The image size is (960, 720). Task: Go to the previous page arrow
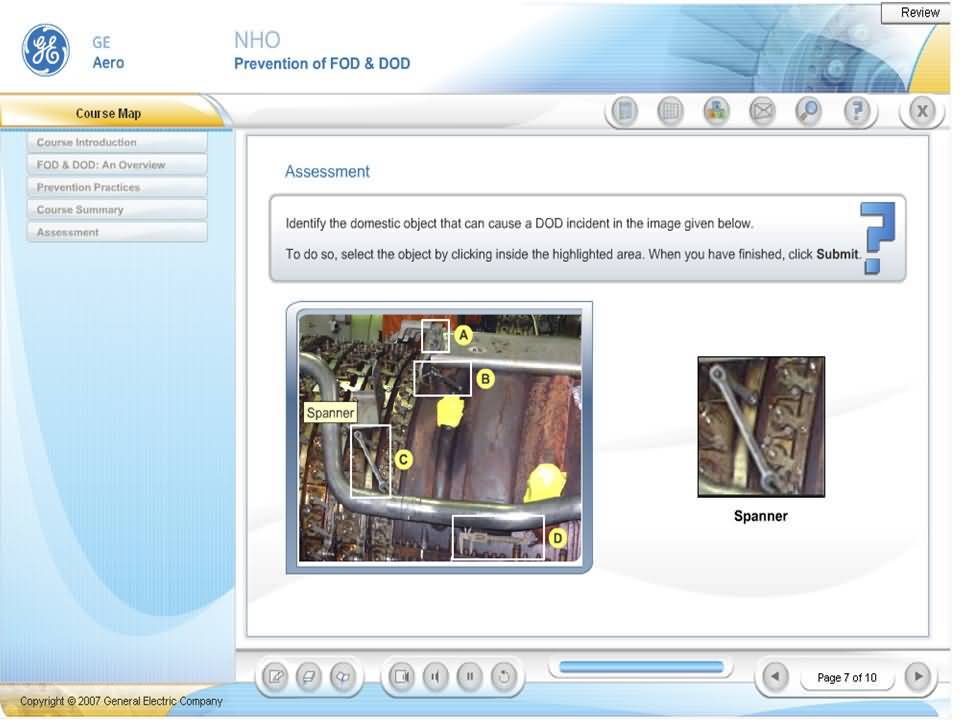coord(774,677)
